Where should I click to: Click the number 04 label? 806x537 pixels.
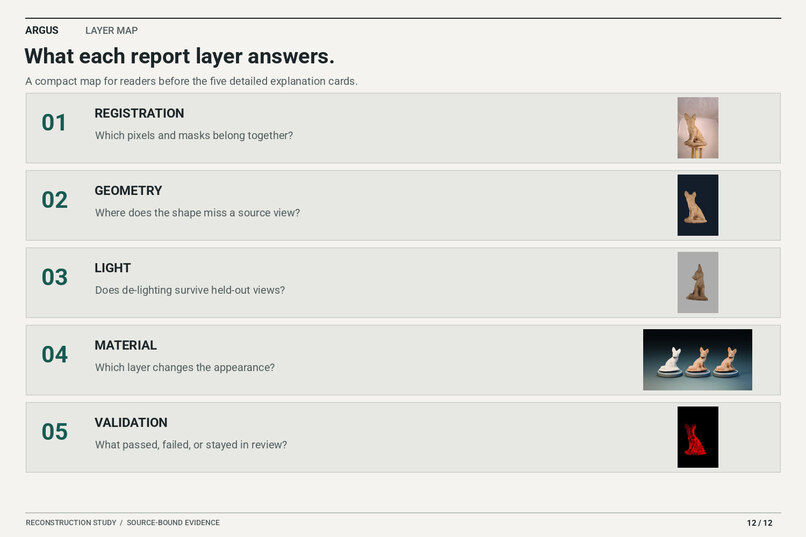(54, 355)
